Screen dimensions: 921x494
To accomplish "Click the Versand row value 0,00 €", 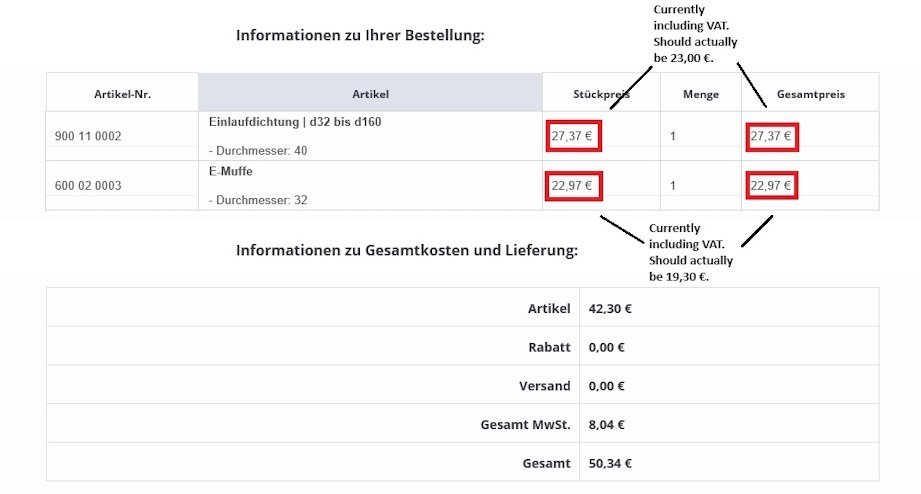I will click(606, 386).
